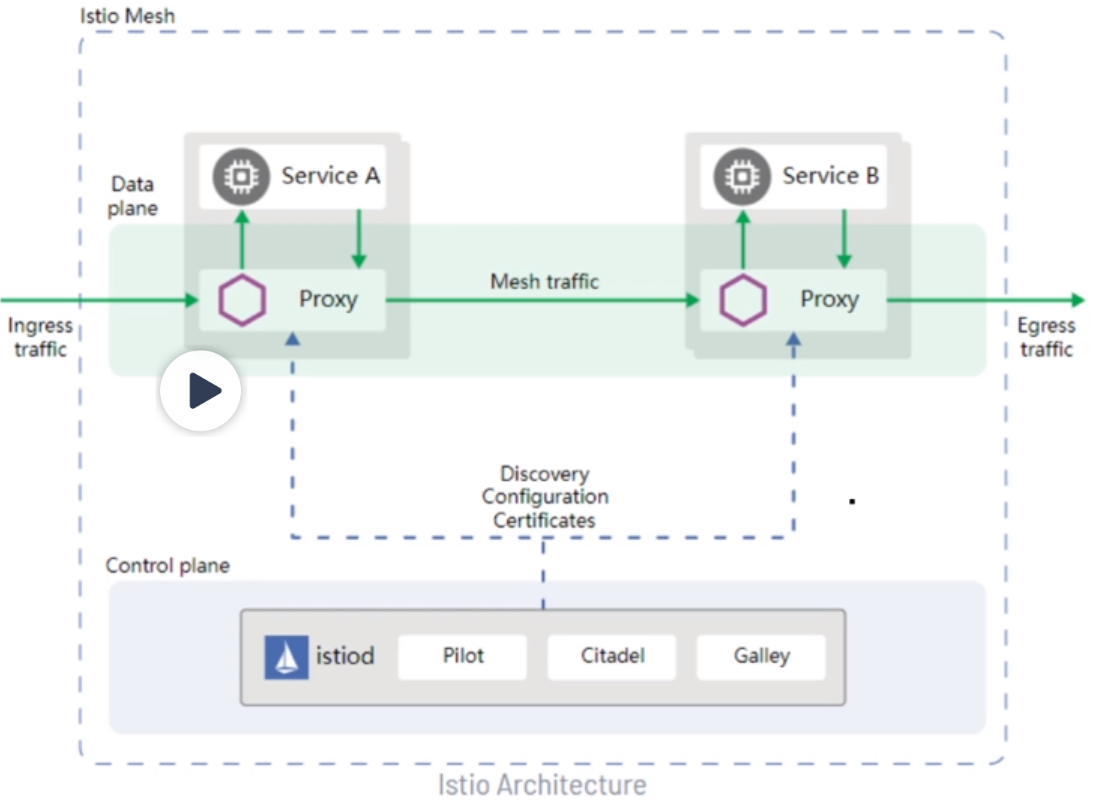Click the 'Control plane' label
This screenshot has width=1093, height=803.
pyautogui.click(x=167, y=565)
